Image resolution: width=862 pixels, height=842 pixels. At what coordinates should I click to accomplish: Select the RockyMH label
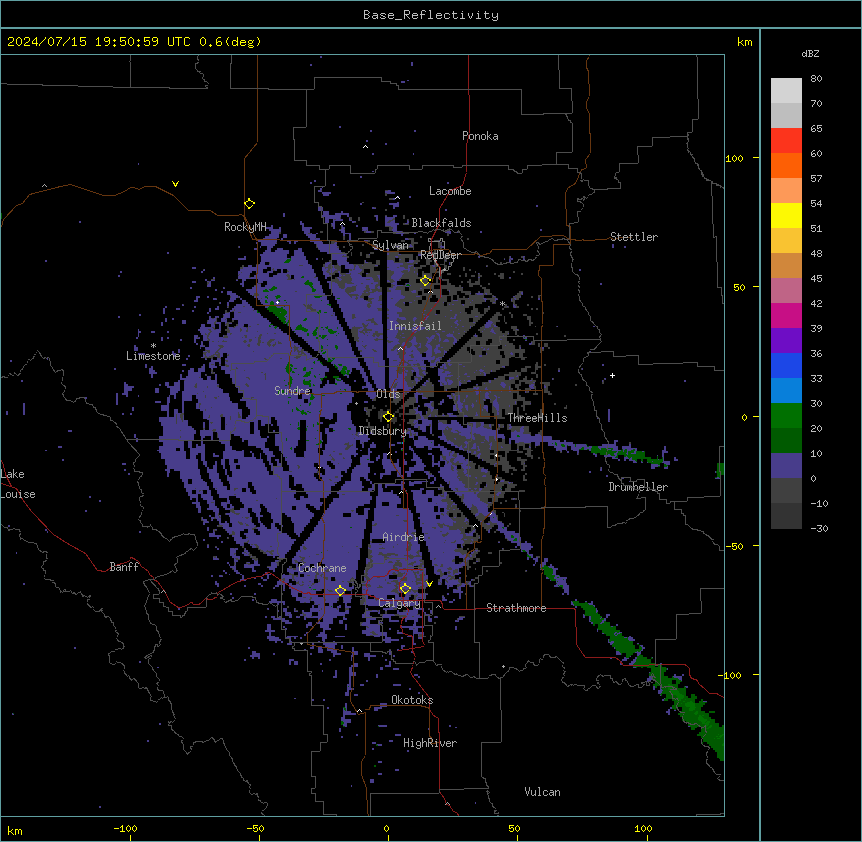coord(245,227)
